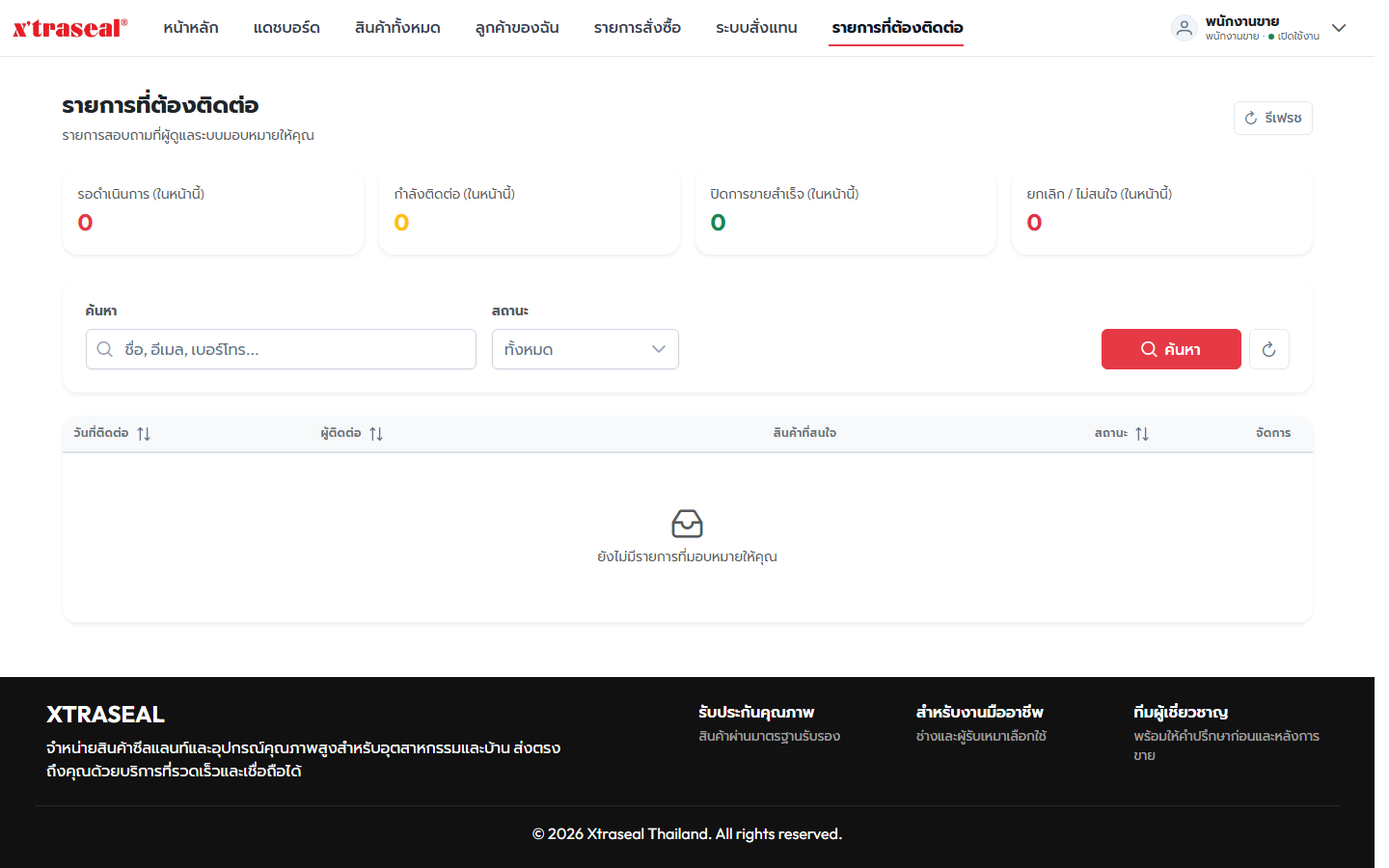Click the x'traseal logo

pos(69,28)
